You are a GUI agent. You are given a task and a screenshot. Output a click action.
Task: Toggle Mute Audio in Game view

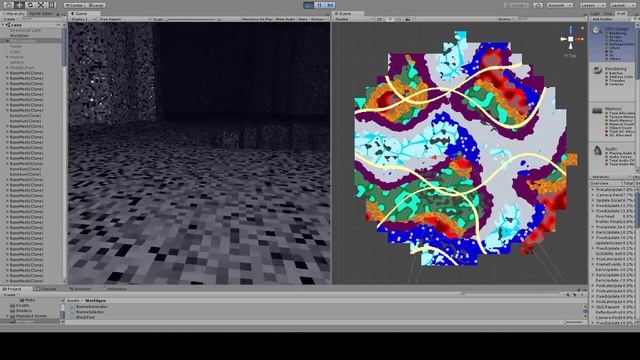click(285, 19)
